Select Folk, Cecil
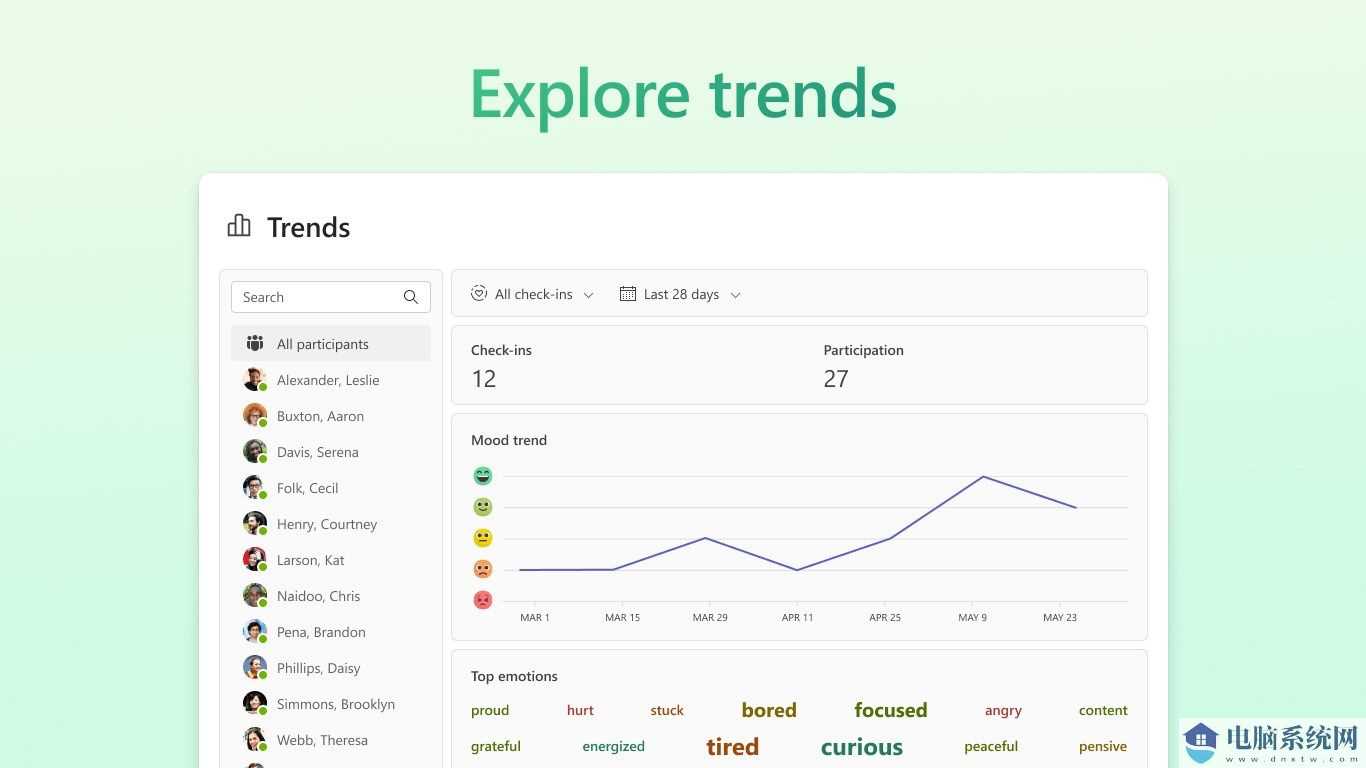 [x=331, y=488]
